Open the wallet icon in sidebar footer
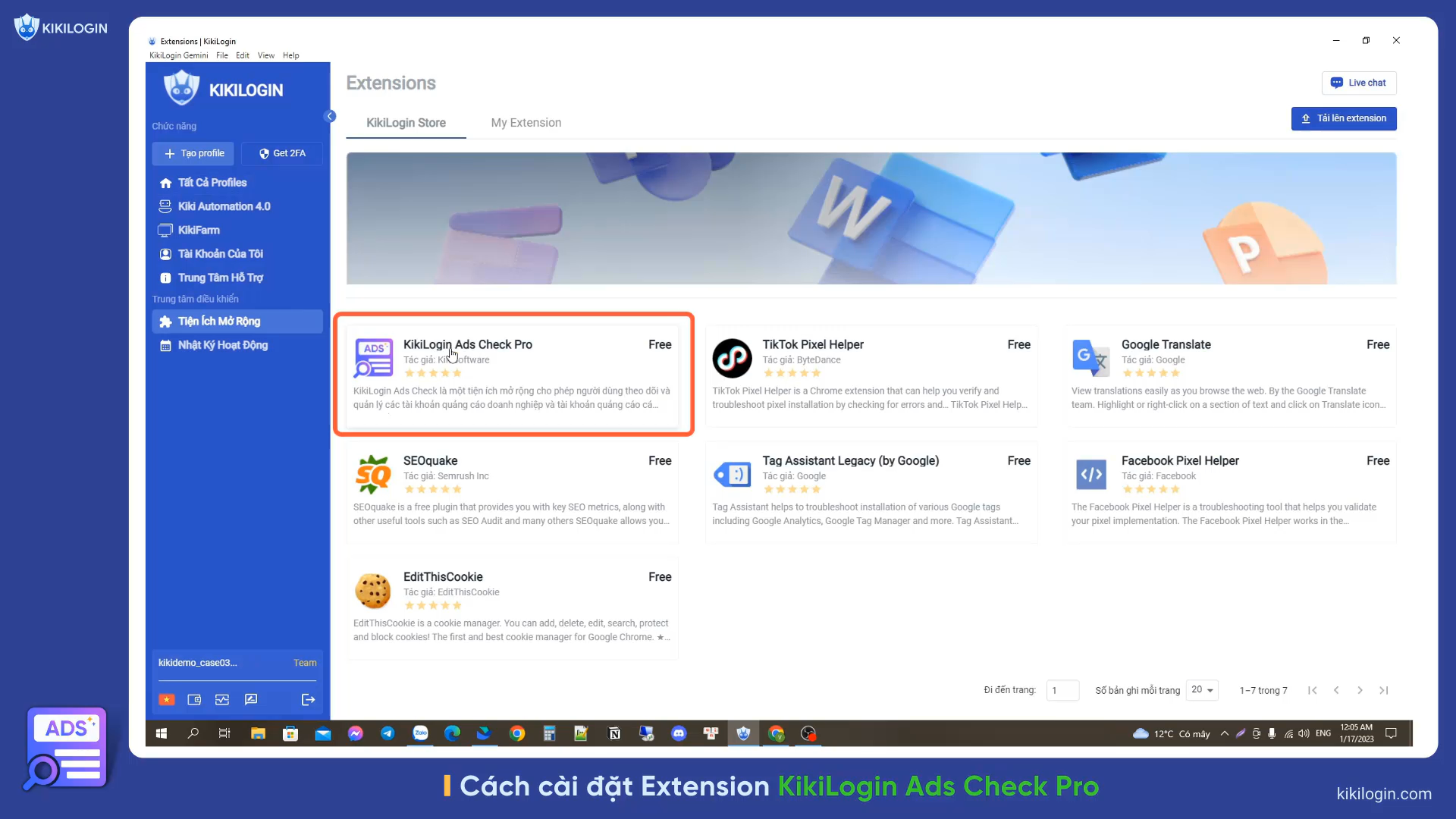 click(x=194, y=699)
